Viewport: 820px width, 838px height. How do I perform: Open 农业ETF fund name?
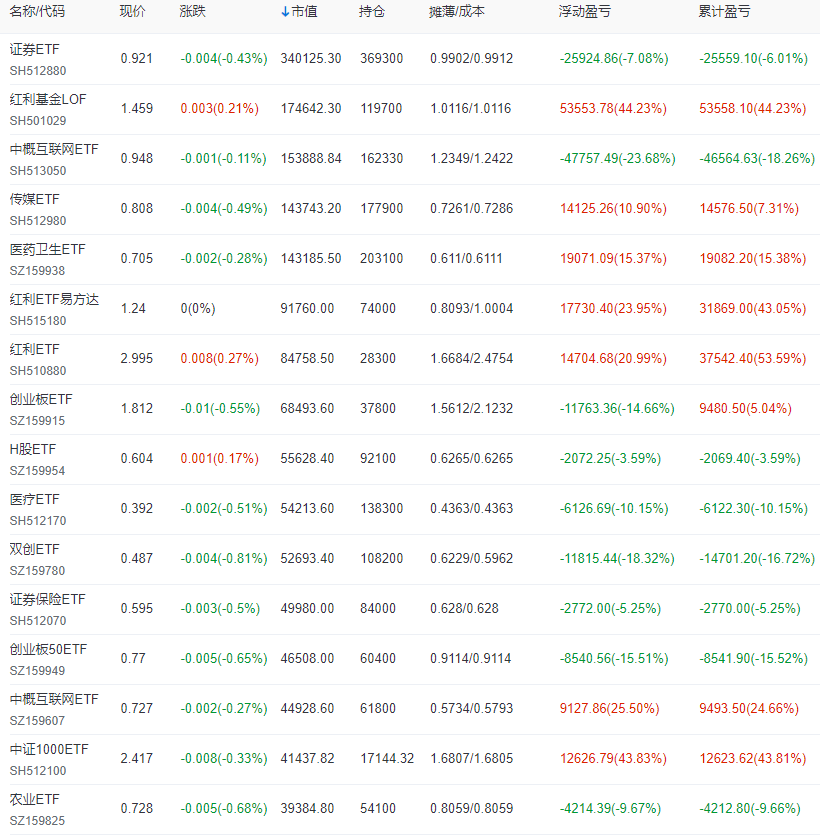coord(35,800)
